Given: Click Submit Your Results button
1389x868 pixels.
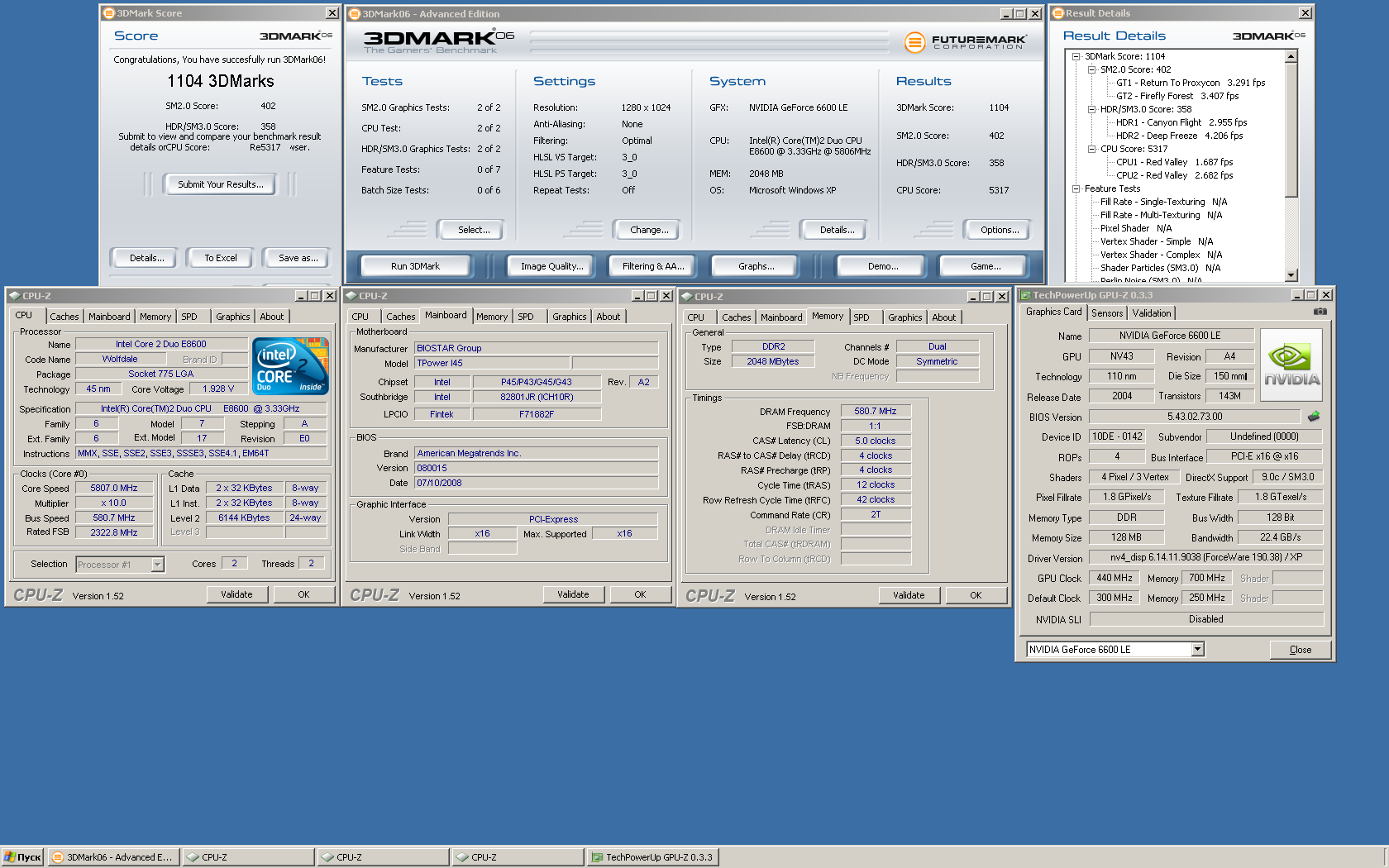Looking at the screenshot, I should (x=221, y=184).
